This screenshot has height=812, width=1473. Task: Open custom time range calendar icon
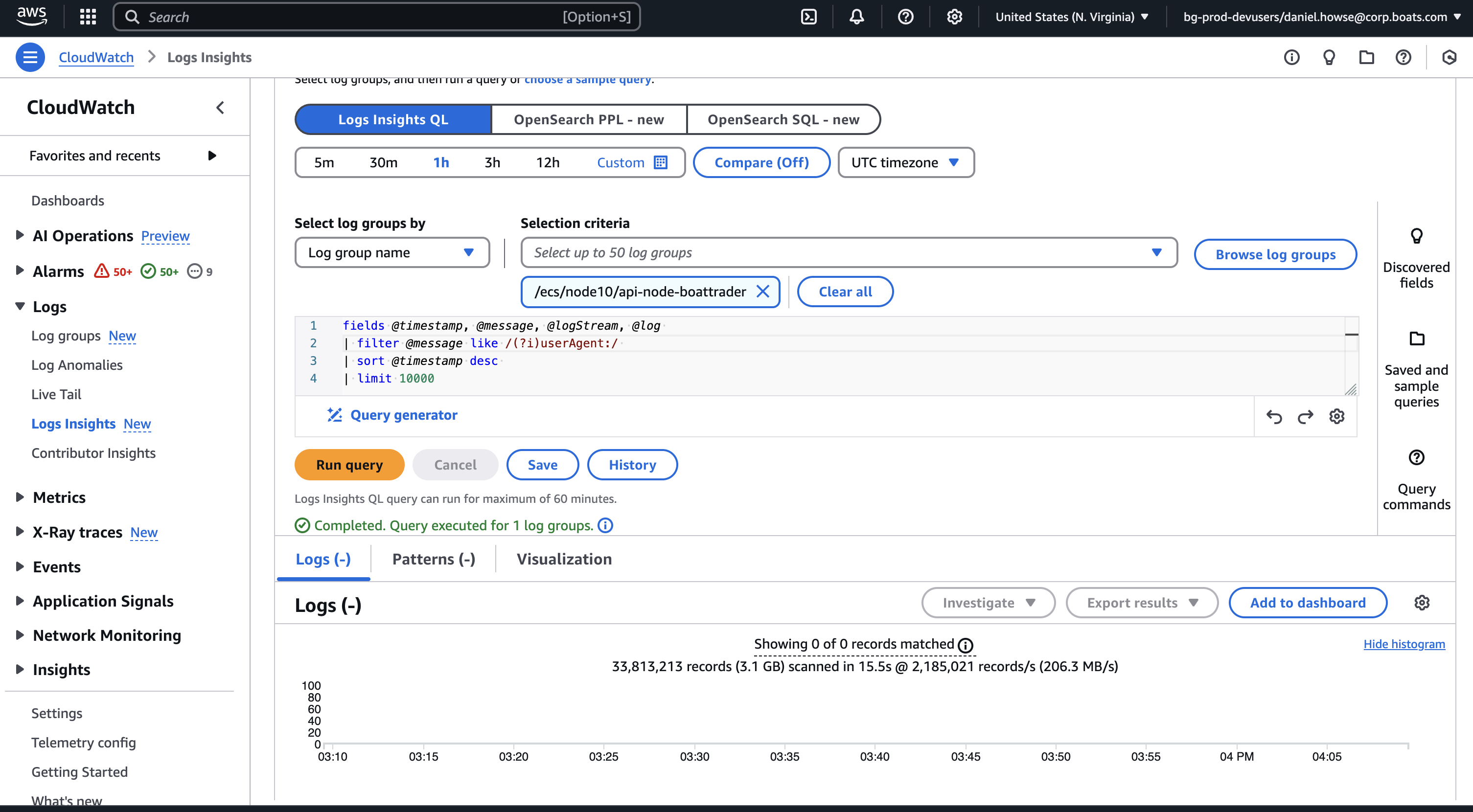[661, 162]
